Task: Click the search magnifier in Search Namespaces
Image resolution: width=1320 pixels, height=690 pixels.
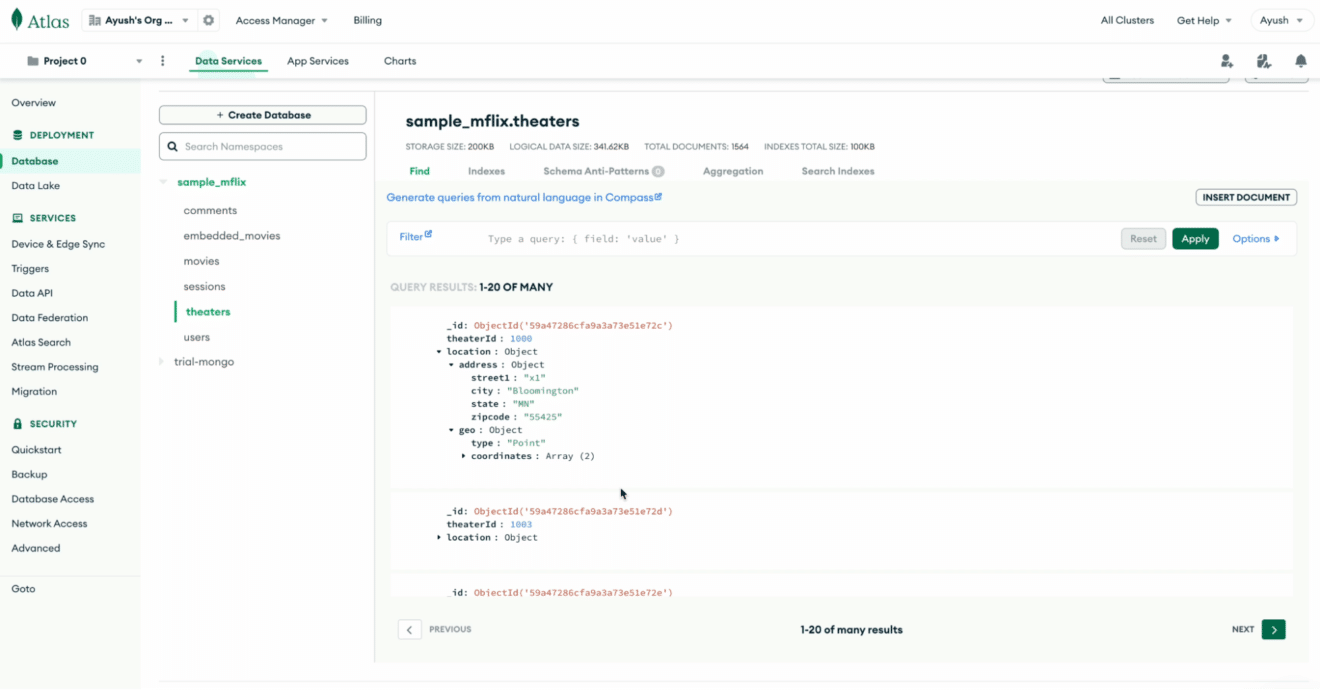Action: [174, 146]
